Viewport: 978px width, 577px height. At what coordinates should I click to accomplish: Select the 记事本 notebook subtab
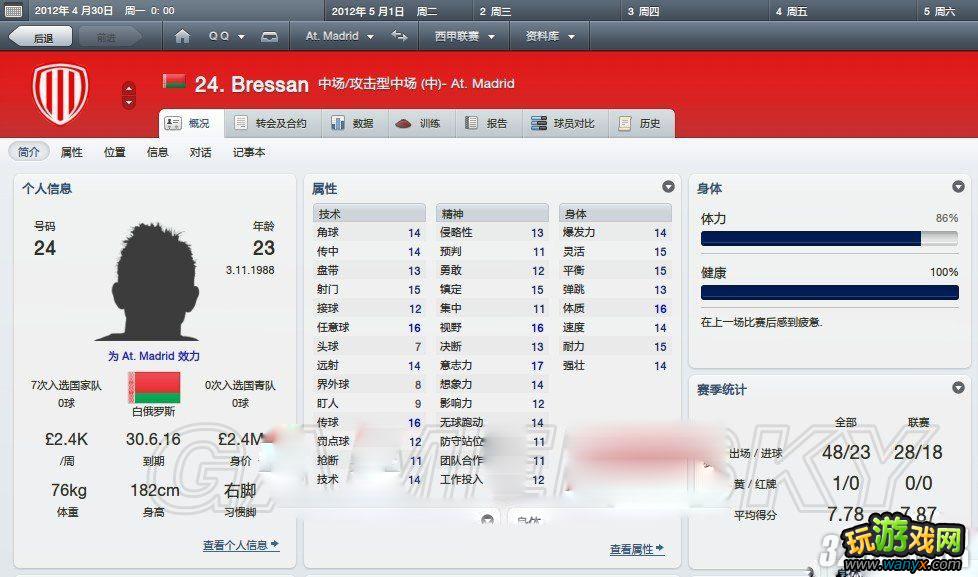pyautogui.click(x=249, y=152)
